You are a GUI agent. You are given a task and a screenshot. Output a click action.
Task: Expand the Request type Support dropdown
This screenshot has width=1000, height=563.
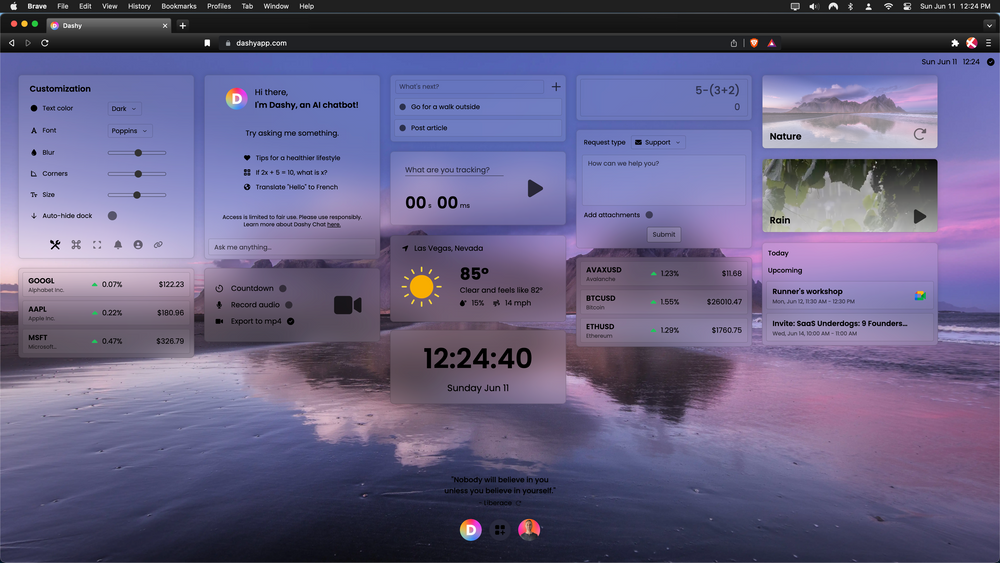tap(658, 142)
